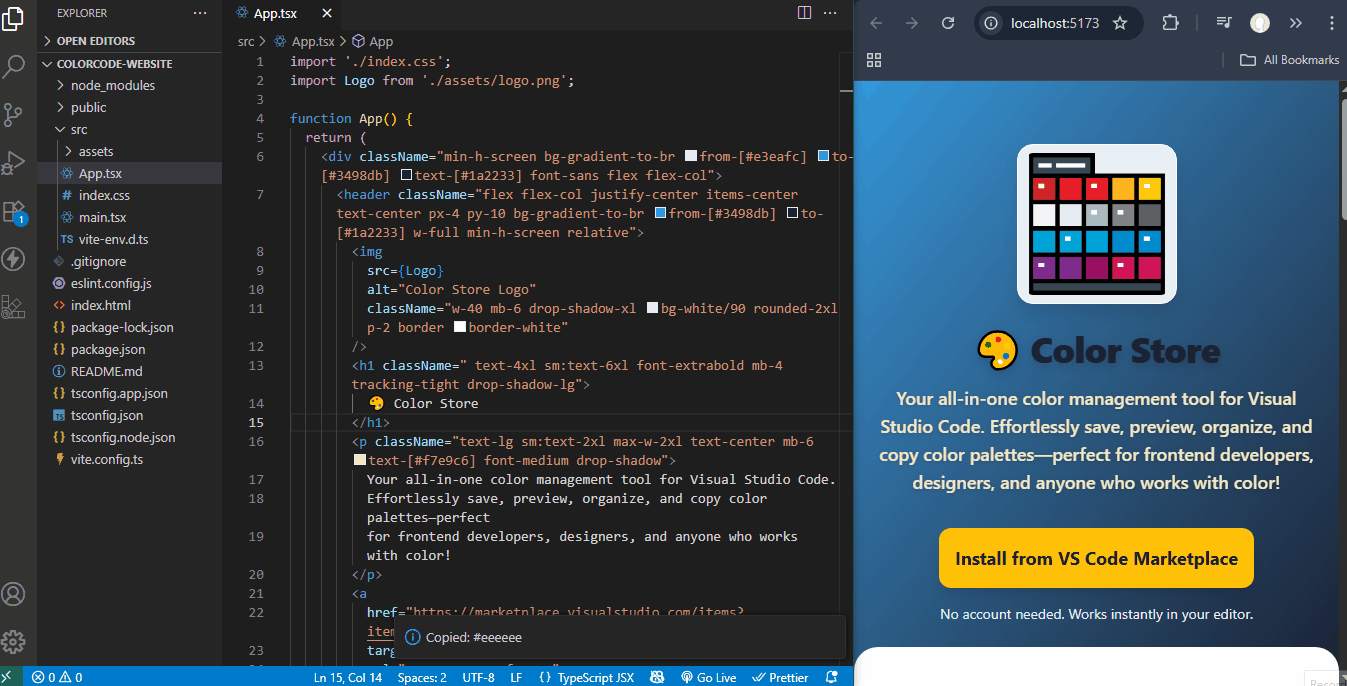This screenshot has height=686, width=1347.
Task: Change file encoding via UTF-8
Action: (x=478, y=677)
